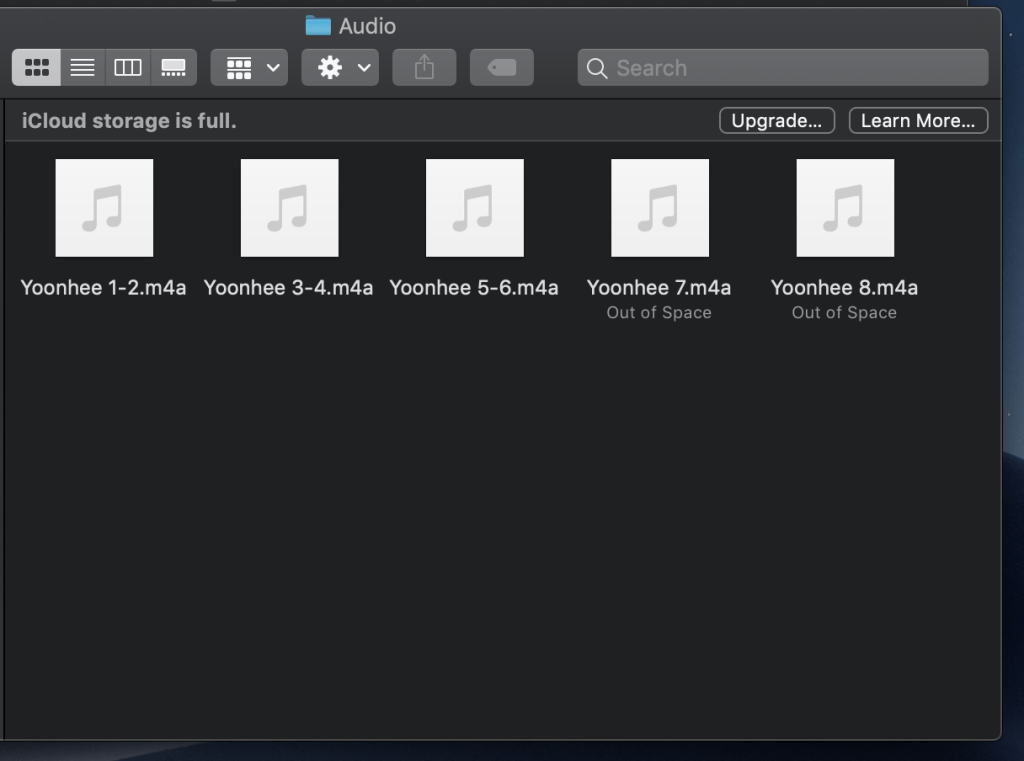
Task: Open the group-by arrangement dropdown
Action: click(249, 68)
